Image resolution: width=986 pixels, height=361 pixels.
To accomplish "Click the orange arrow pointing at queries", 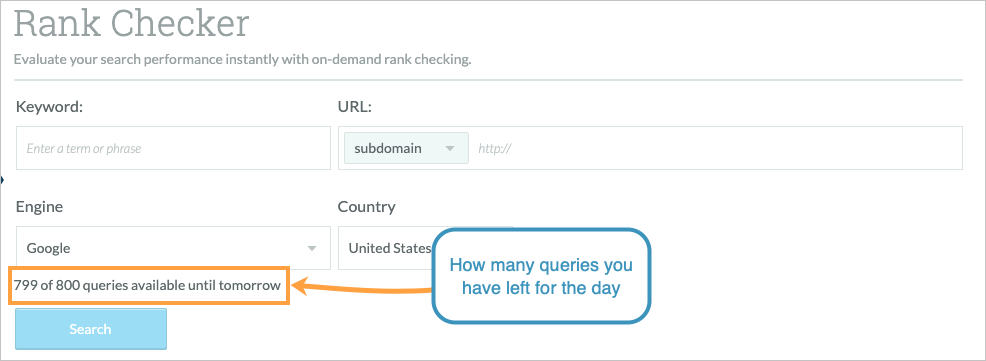I will point(362,289).
